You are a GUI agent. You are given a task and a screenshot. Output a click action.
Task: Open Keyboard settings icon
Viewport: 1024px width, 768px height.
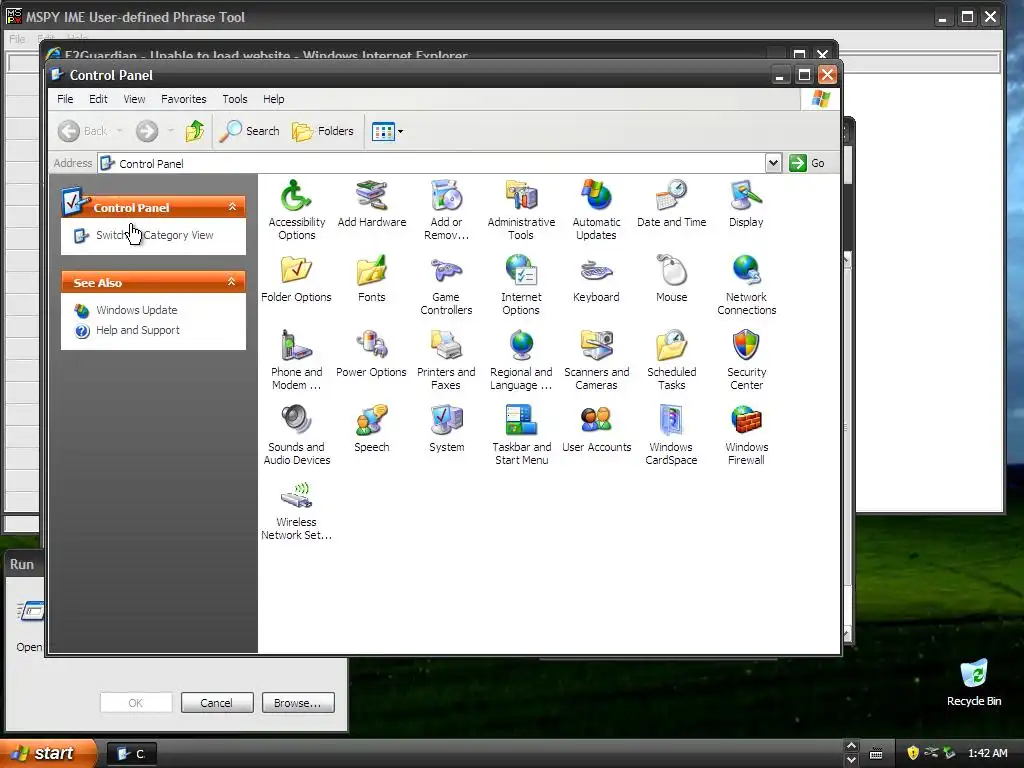[596, 279]
